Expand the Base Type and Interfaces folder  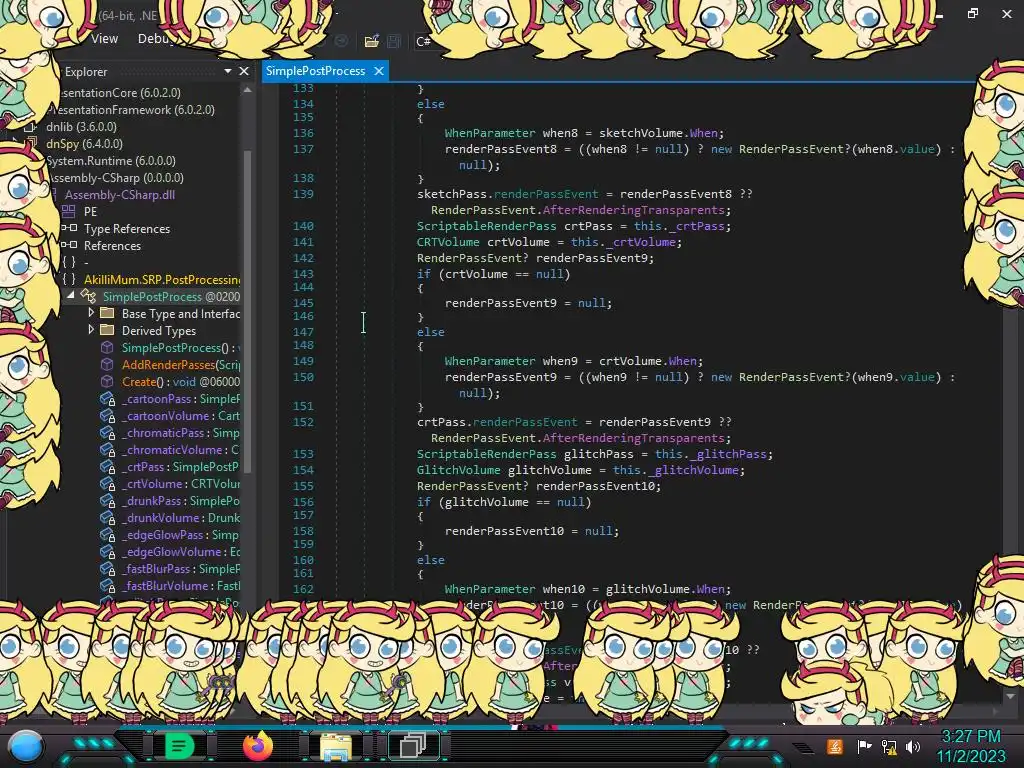coord(91,313)
